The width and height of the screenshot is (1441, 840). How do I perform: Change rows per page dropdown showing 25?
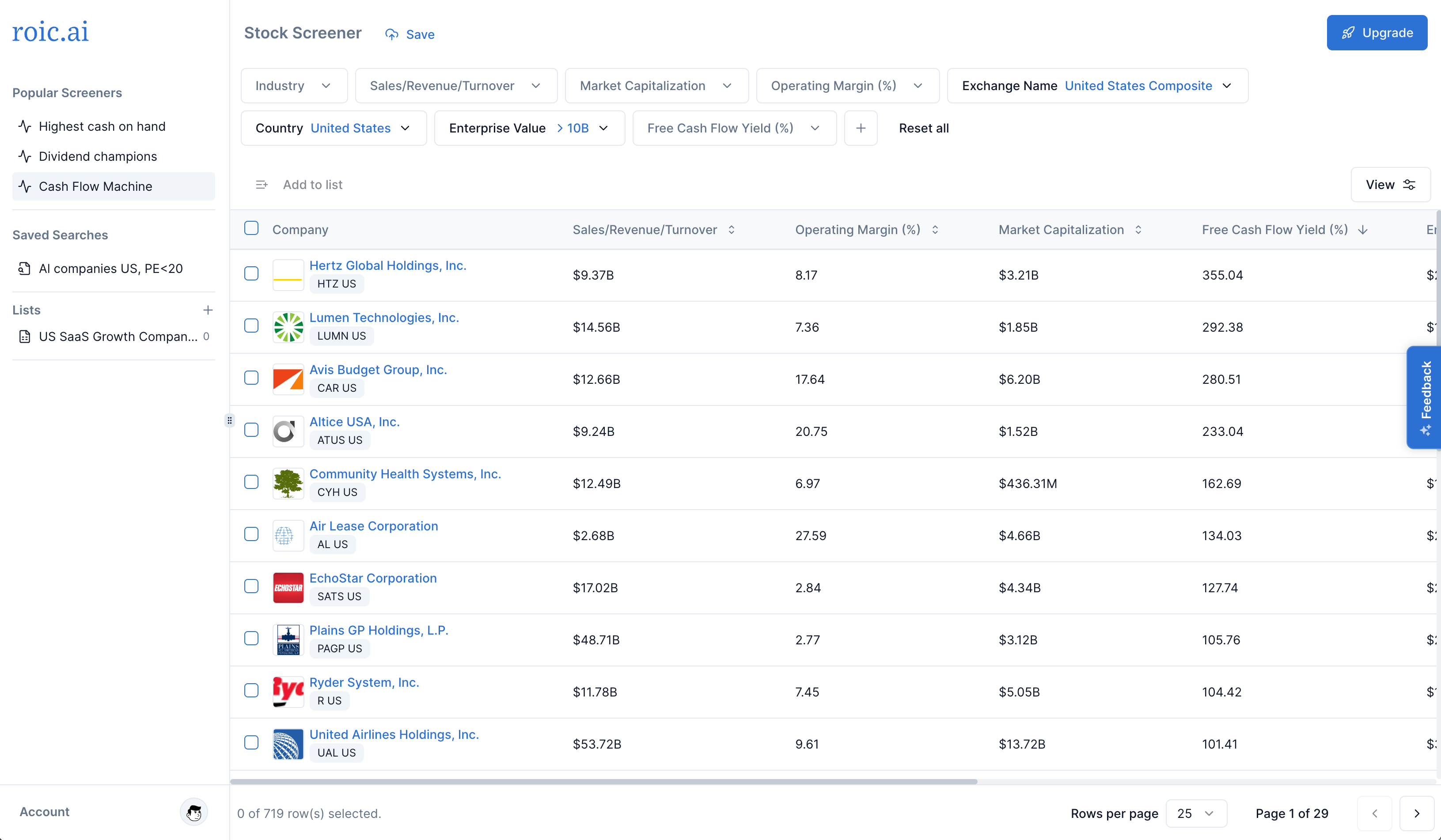[1196, 813]
